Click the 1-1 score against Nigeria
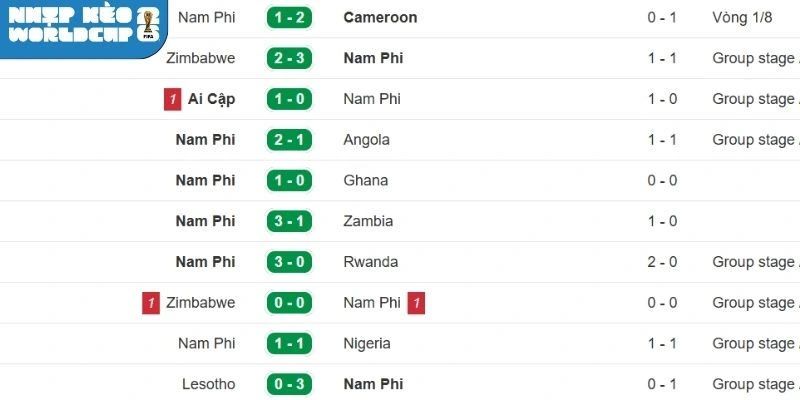The height and width of the screenshot is (400, 800). coord(291,343)
